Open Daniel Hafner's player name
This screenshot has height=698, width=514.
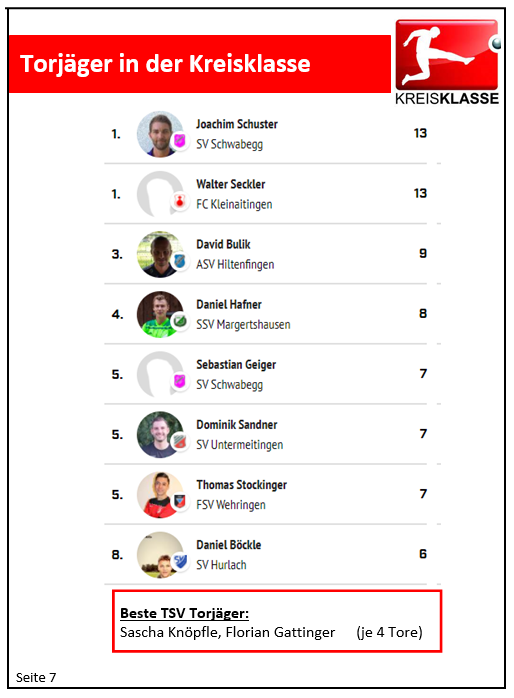click(229, 304)
